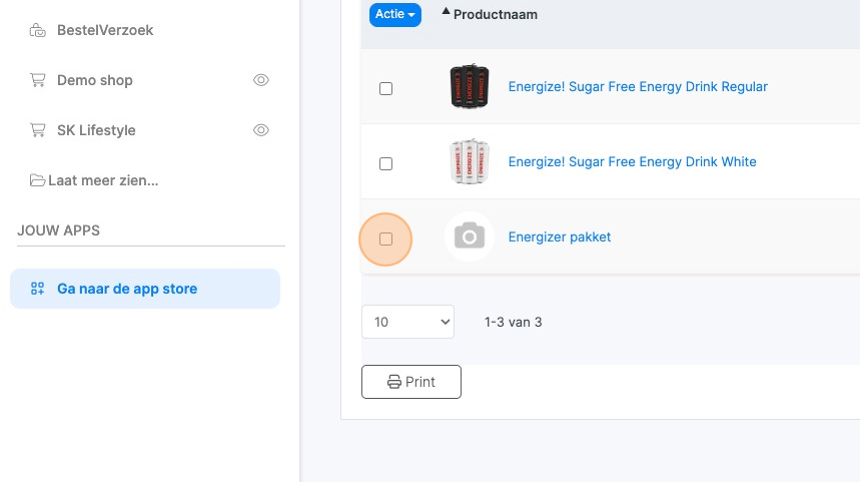
Task: Check the Energy Drink Regular checkbox
Action: (386, 89)
